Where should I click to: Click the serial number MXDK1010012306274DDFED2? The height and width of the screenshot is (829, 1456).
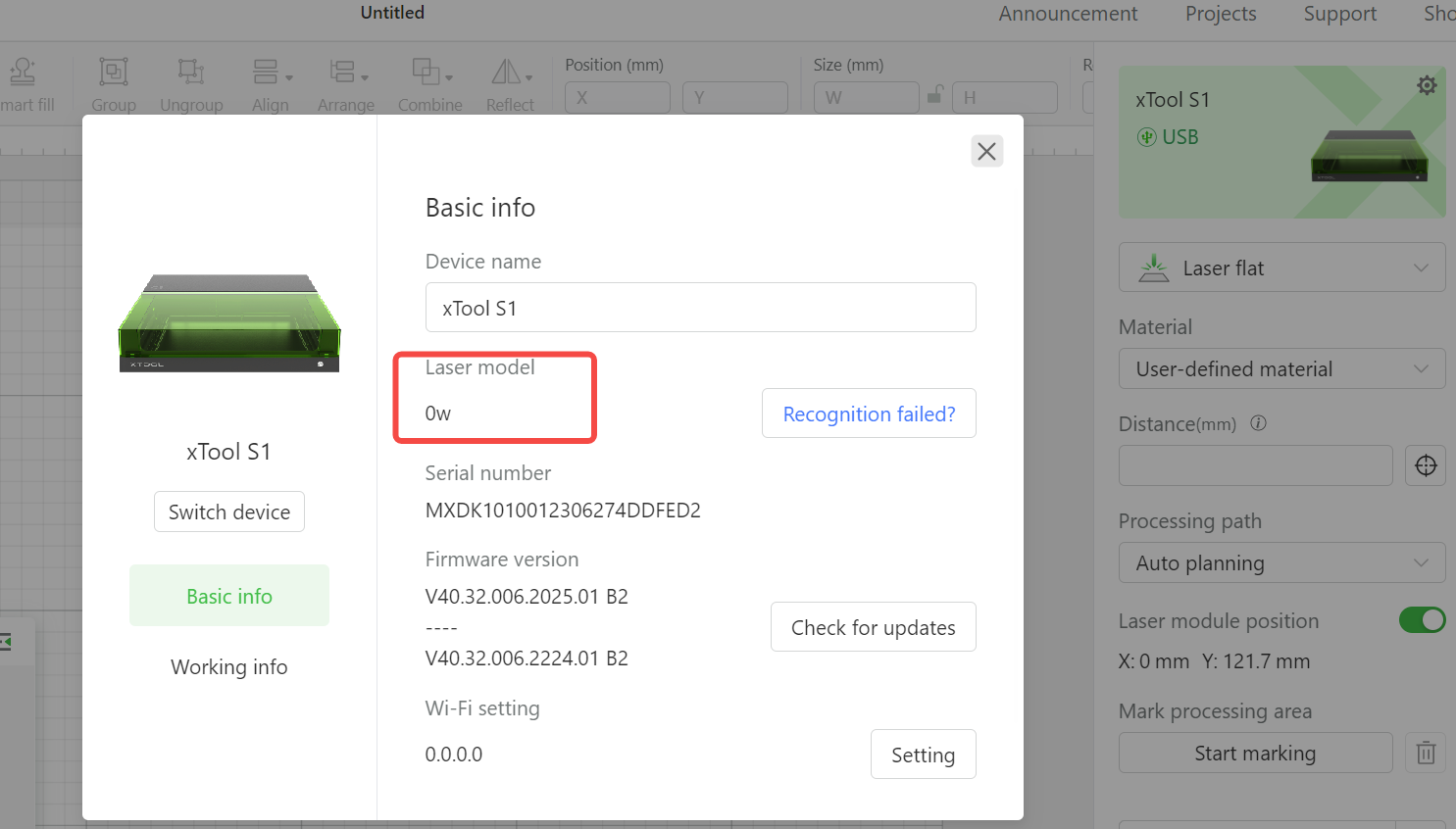click(x=563, y=511)
